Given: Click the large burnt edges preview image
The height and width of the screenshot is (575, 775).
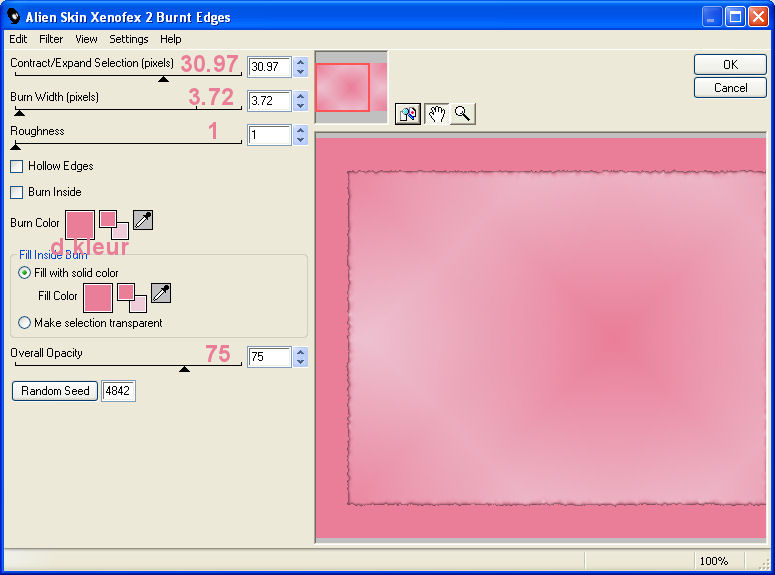Looking at the screenshot, I should [x=541, y=338].
